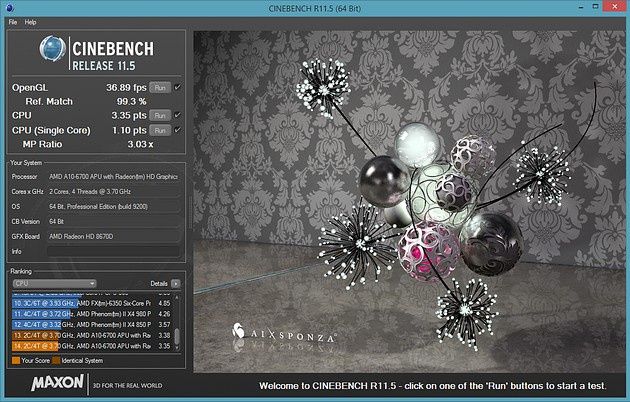Image resolution: width=630 pixels, height=402 pixels.
Task: Click the CB Version value 64 Bit
Action: pos(113,221)
